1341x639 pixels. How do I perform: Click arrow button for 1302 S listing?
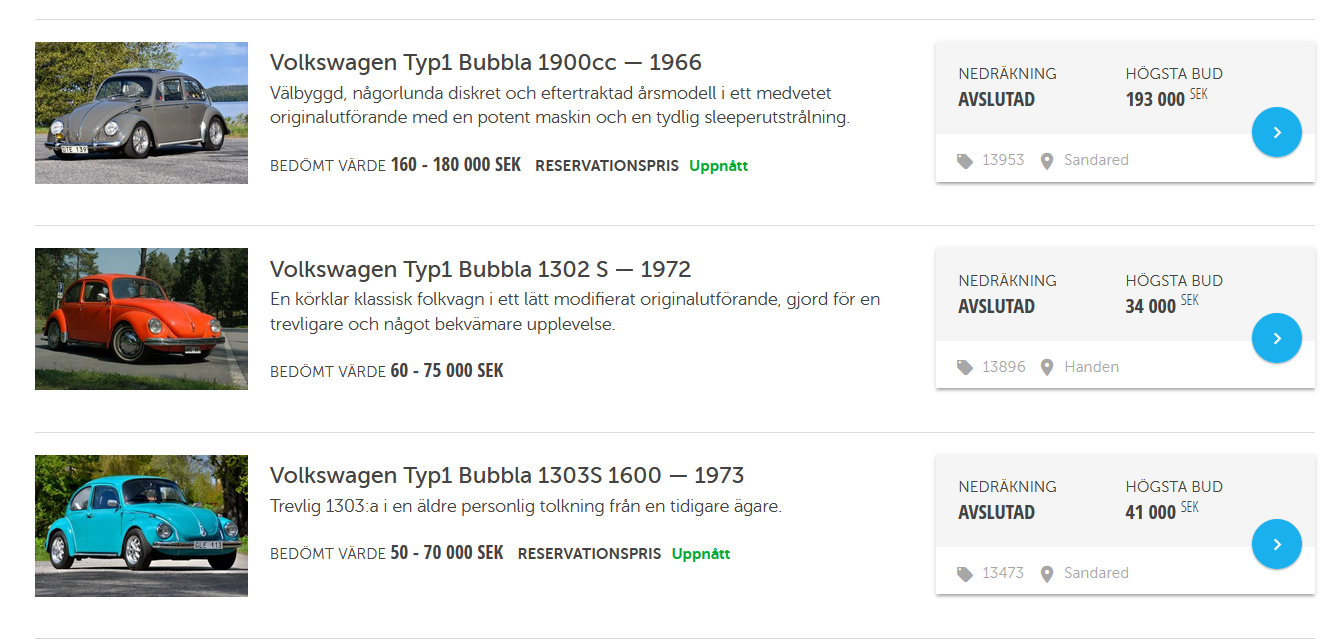pos(1276,338)
